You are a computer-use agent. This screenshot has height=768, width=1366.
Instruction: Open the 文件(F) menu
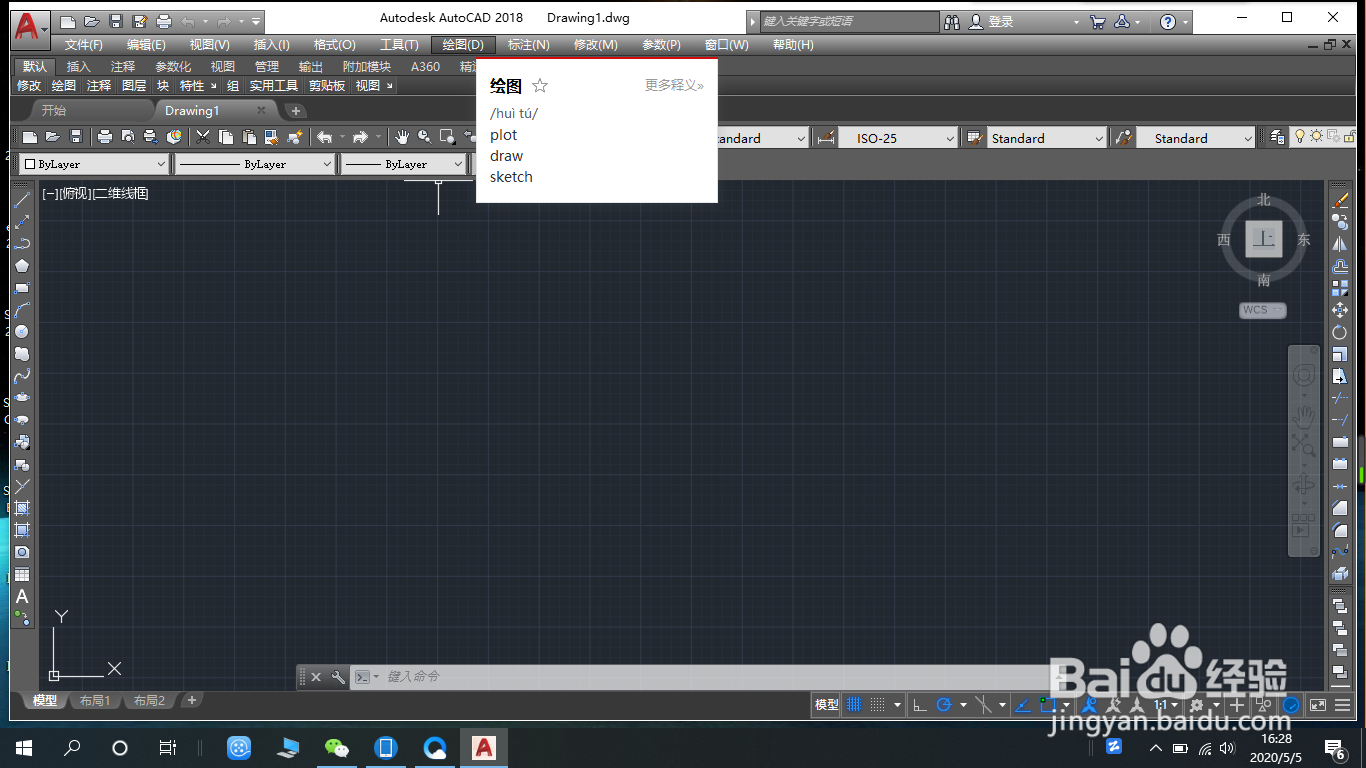84,45
